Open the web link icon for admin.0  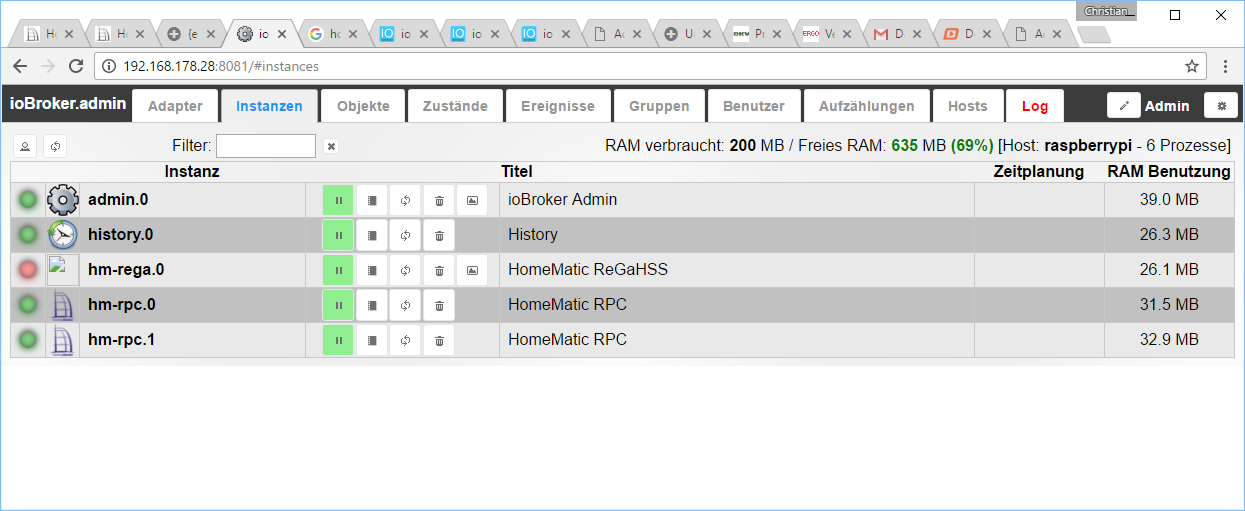[x=472, y=200]
